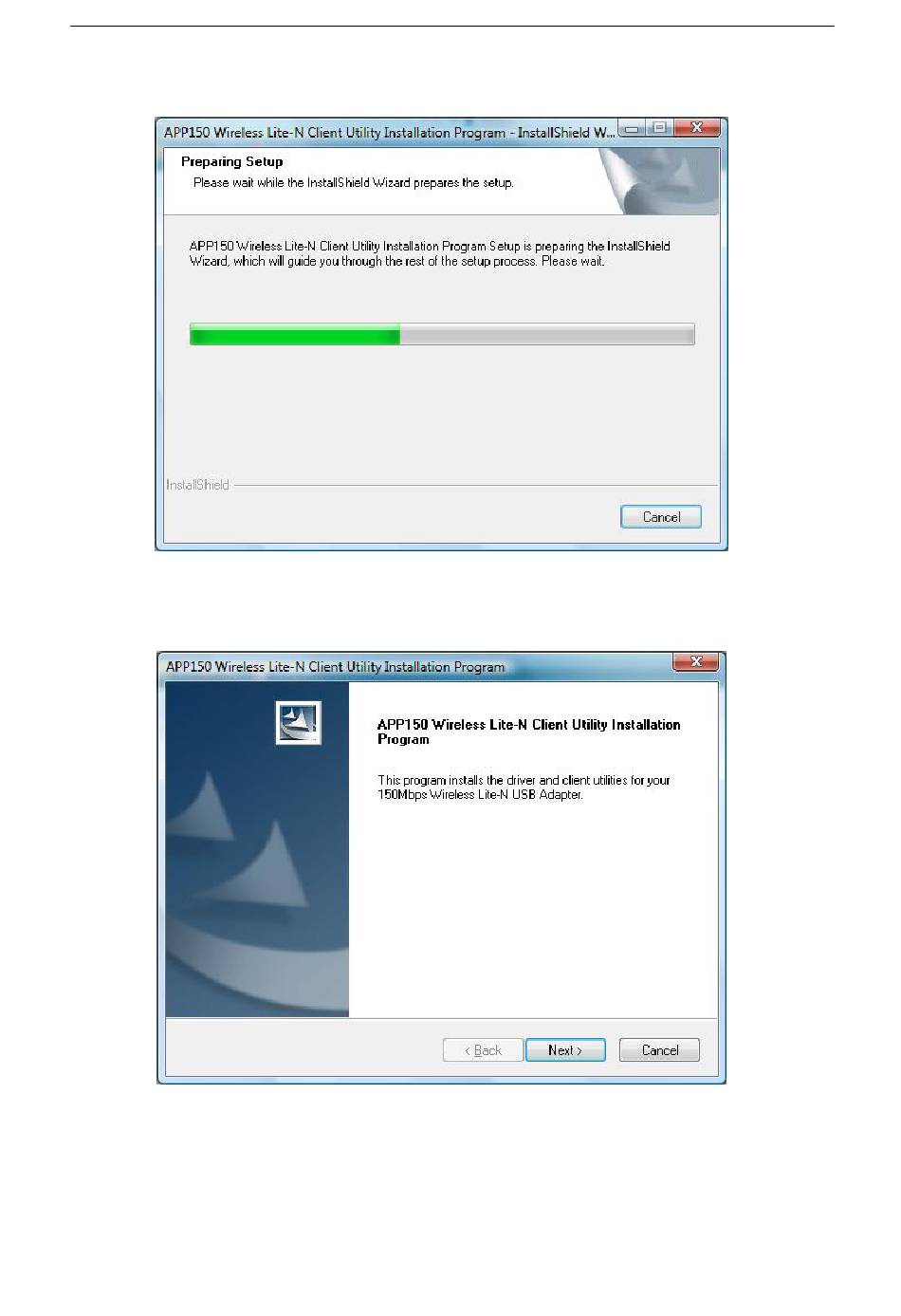
Task: Click the bold APP150 Installation Program heading
Action: (x=528, y=732)
